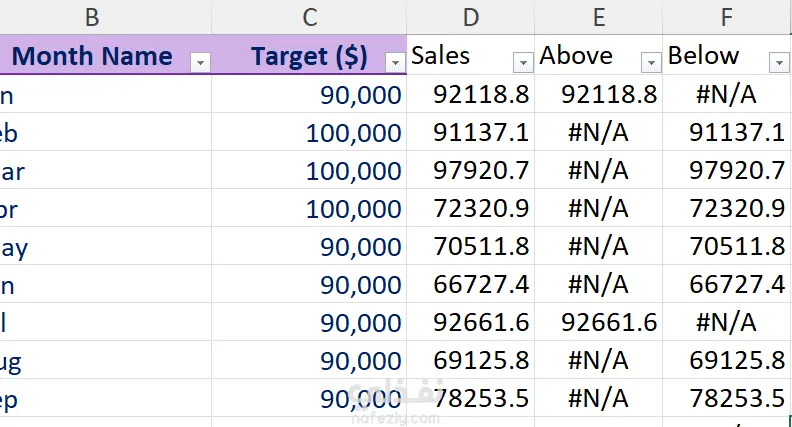The width and height of the screenshot is (792, 427).
Task: Open the Target ($) filter dropdown
Action: (394, 62)
